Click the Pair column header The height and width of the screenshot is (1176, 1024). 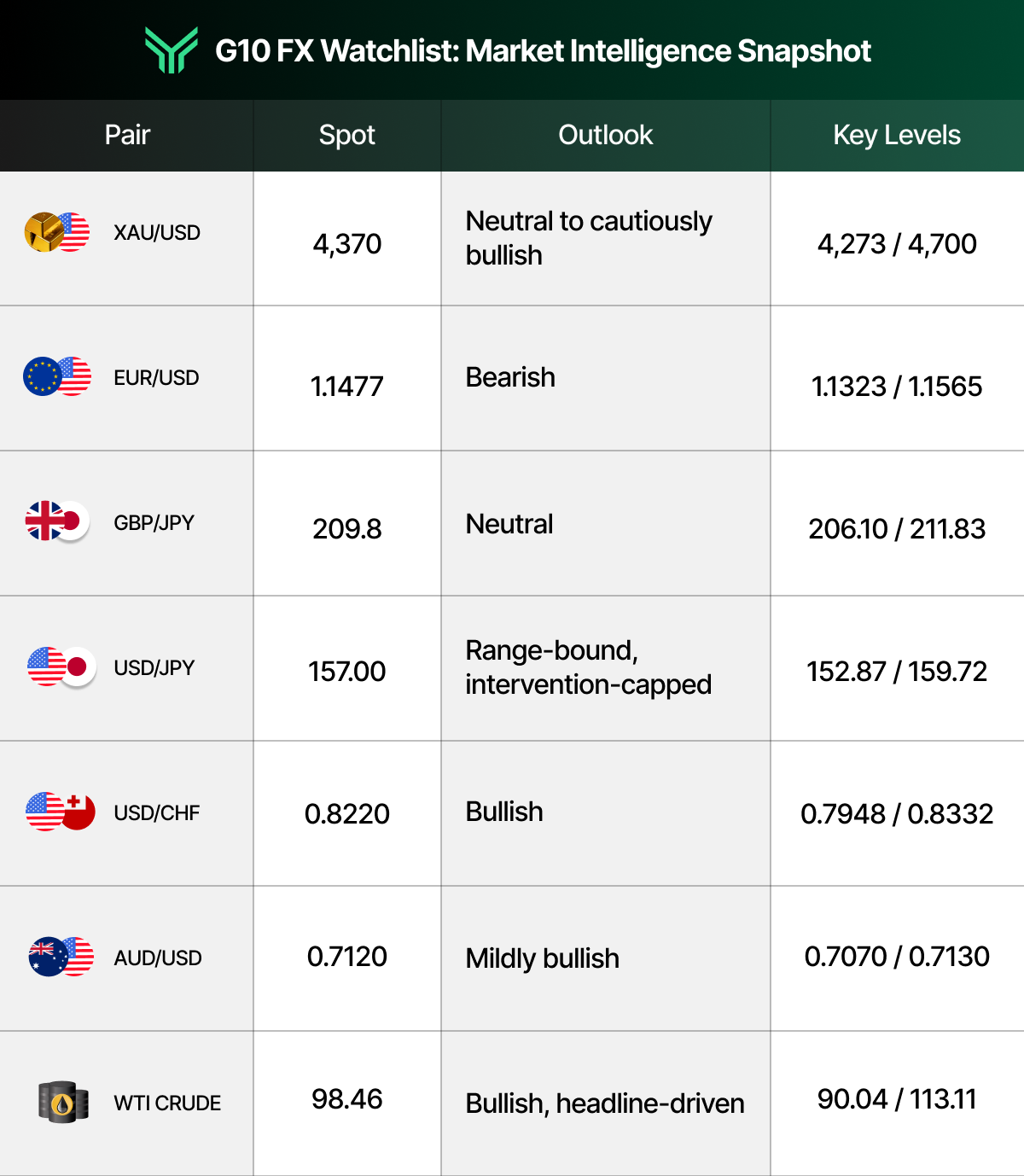click(127, 135)
